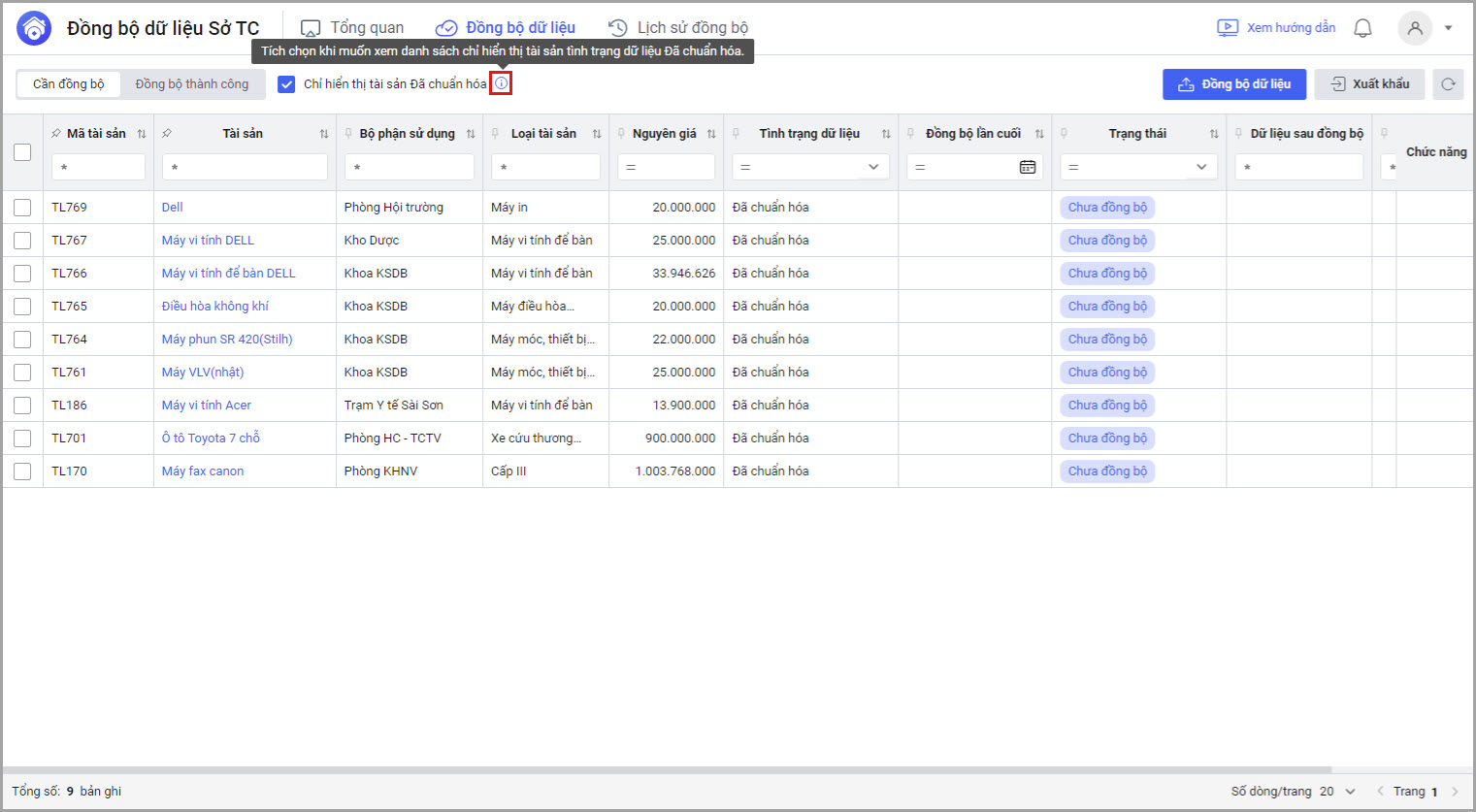1476x812 pixels.
Task: Open the Máy vi tính DELL asset link
Action: (x=208, y=241)
